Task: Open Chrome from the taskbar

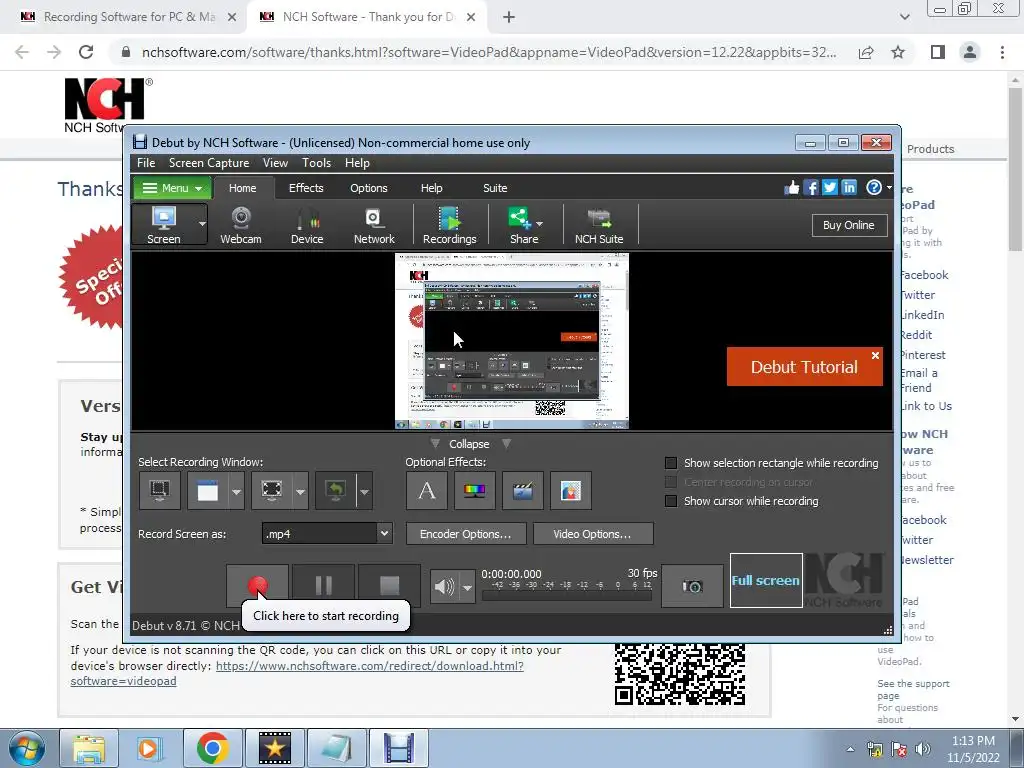Action: click(x=212, y=748)
